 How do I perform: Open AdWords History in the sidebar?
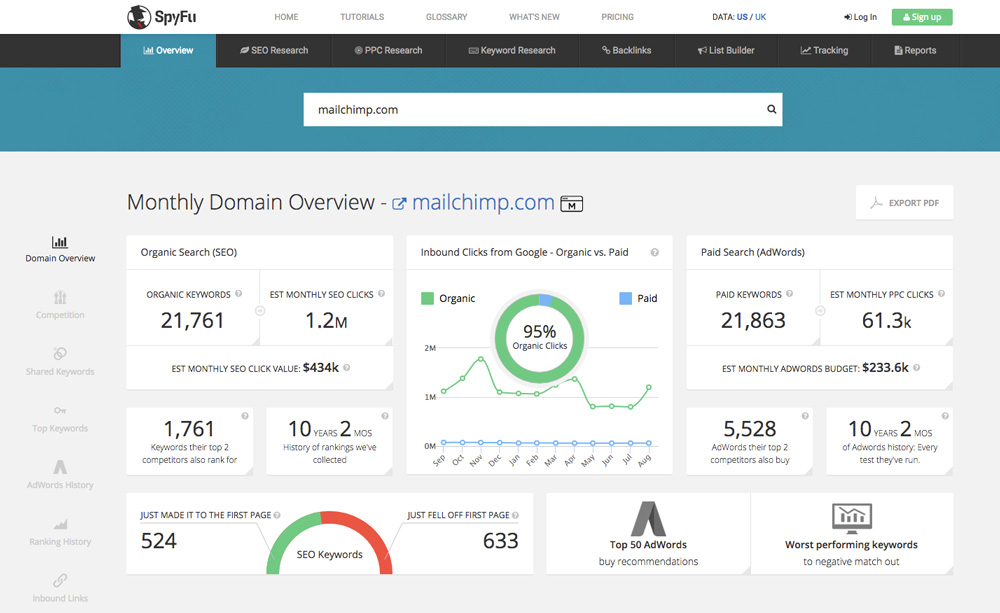[x=60, y=475]
